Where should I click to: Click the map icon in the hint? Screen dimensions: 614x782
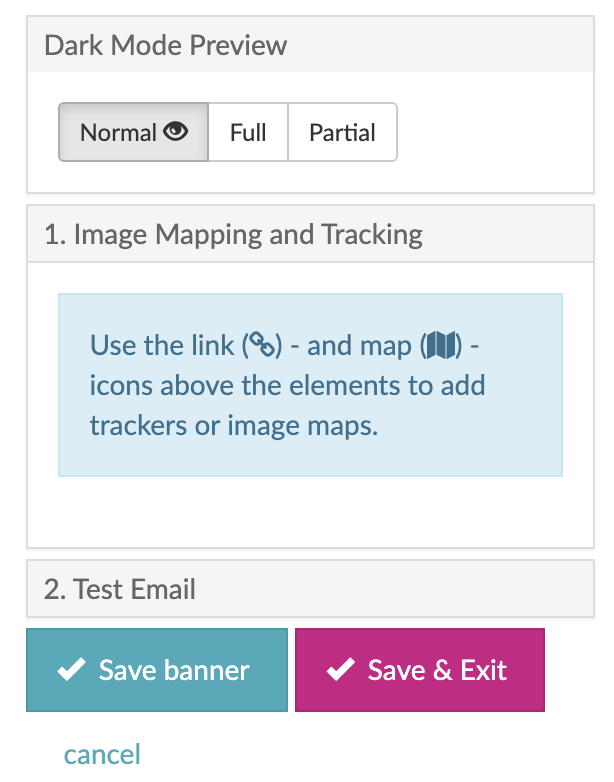point(440,346)
